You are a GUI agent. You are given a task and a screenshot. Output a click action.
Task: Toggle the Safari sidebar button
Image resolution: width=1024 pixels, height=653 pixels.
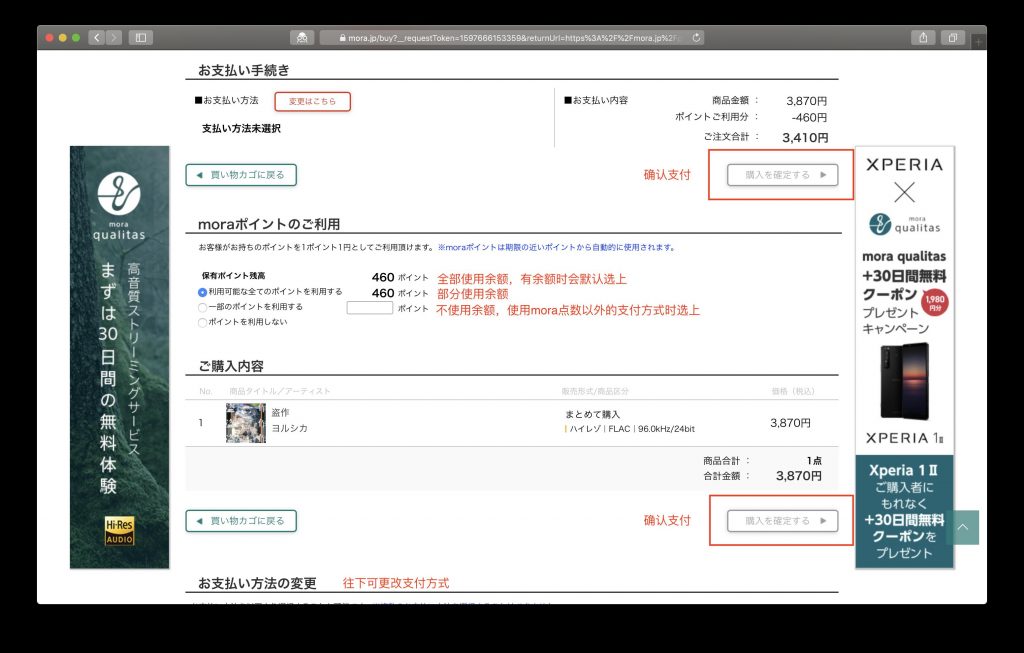pos(140,38)
